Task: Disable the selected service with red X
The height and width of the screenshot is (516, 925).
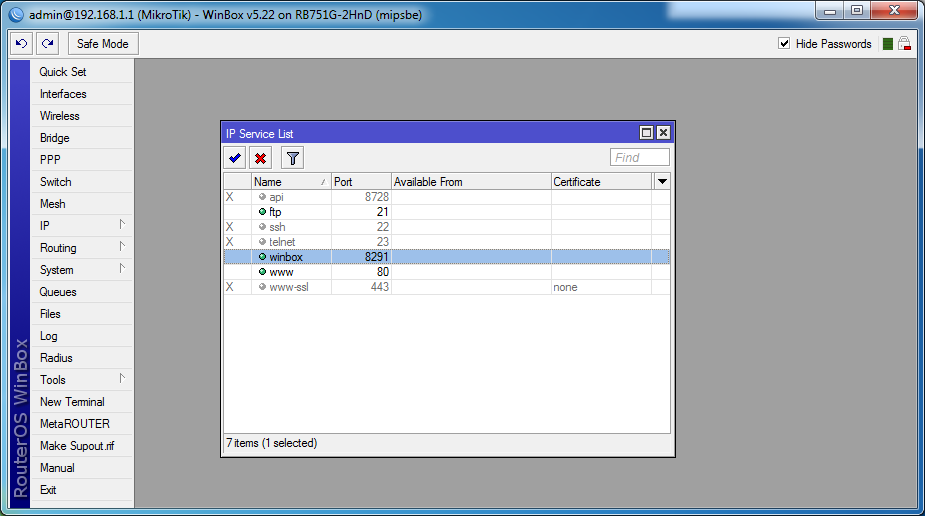Action: click(x=260, y=158)
